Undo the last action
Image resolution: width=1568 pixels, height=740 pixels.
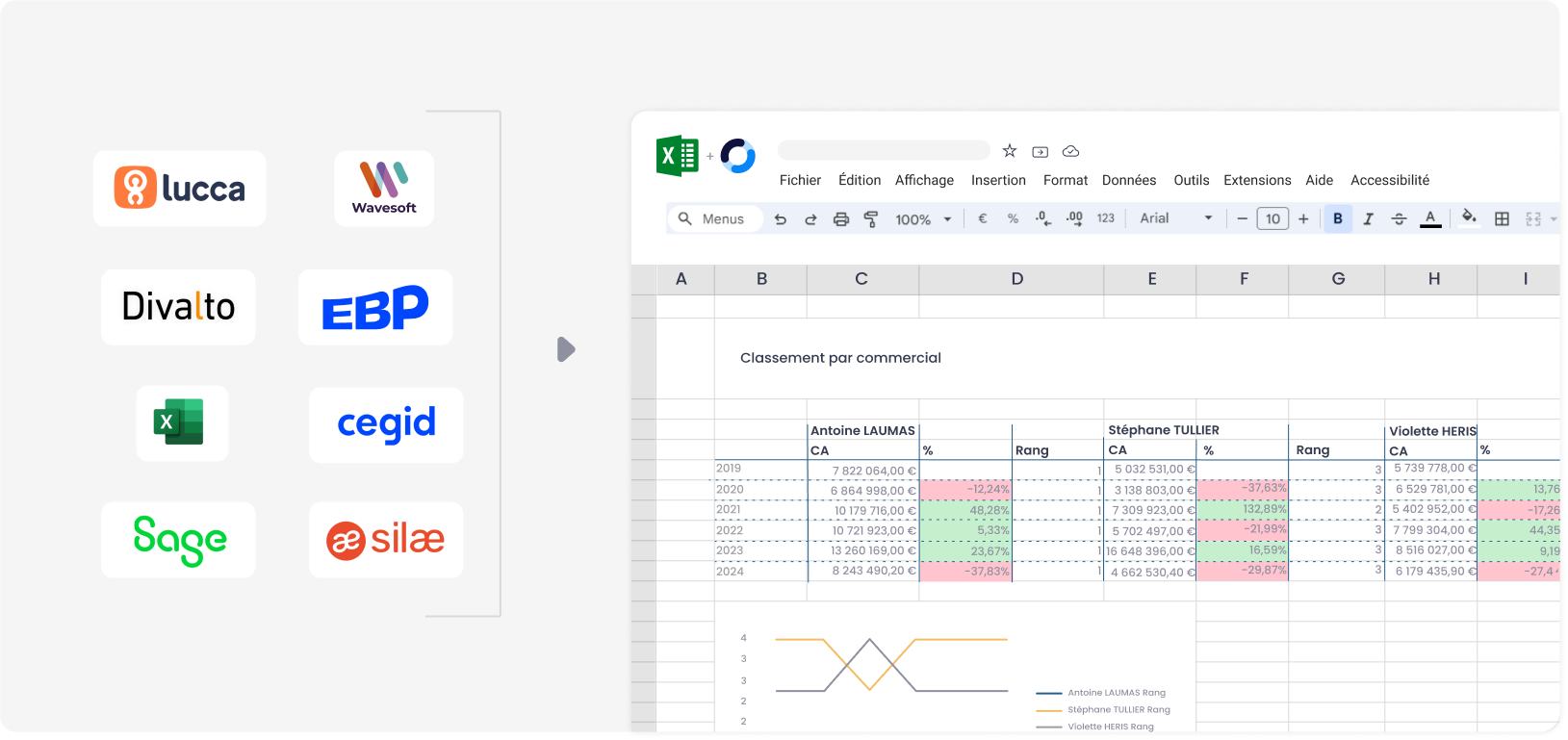[781, 219]
